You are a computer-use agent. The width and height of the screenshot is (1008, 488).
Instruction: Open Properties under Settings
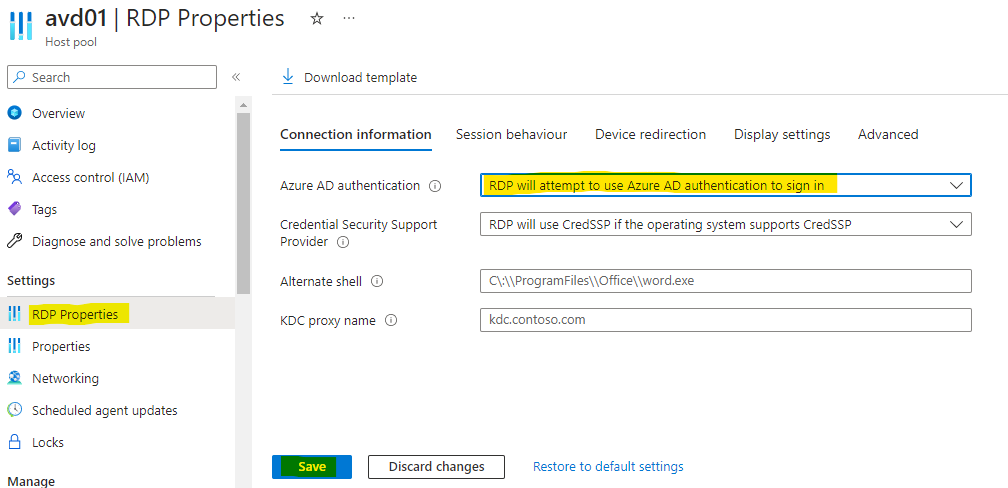coord(61,346)
